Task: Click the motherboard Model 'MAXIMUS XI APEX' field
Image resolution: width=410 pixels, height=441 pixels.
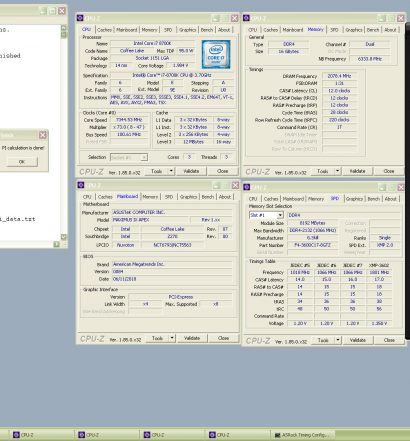Action: click(x=150, y=220)
